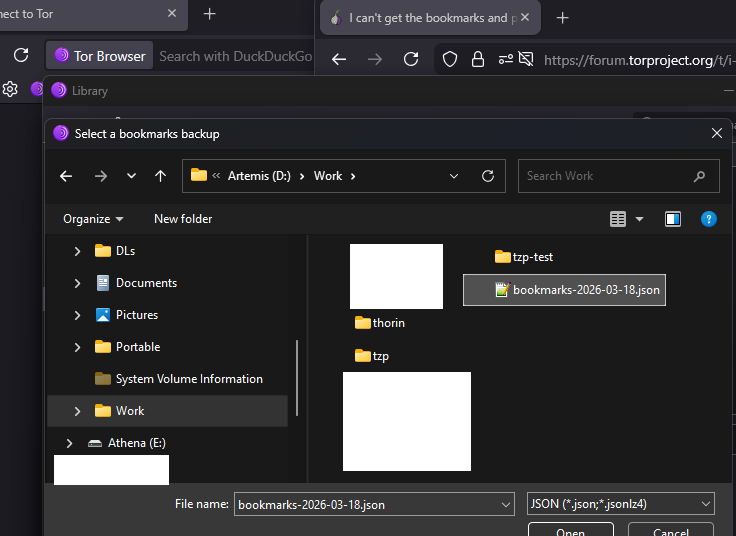Reload page in the Tor Browser window
The width and height of the screenshot is (736, 536).
(21, 55)
